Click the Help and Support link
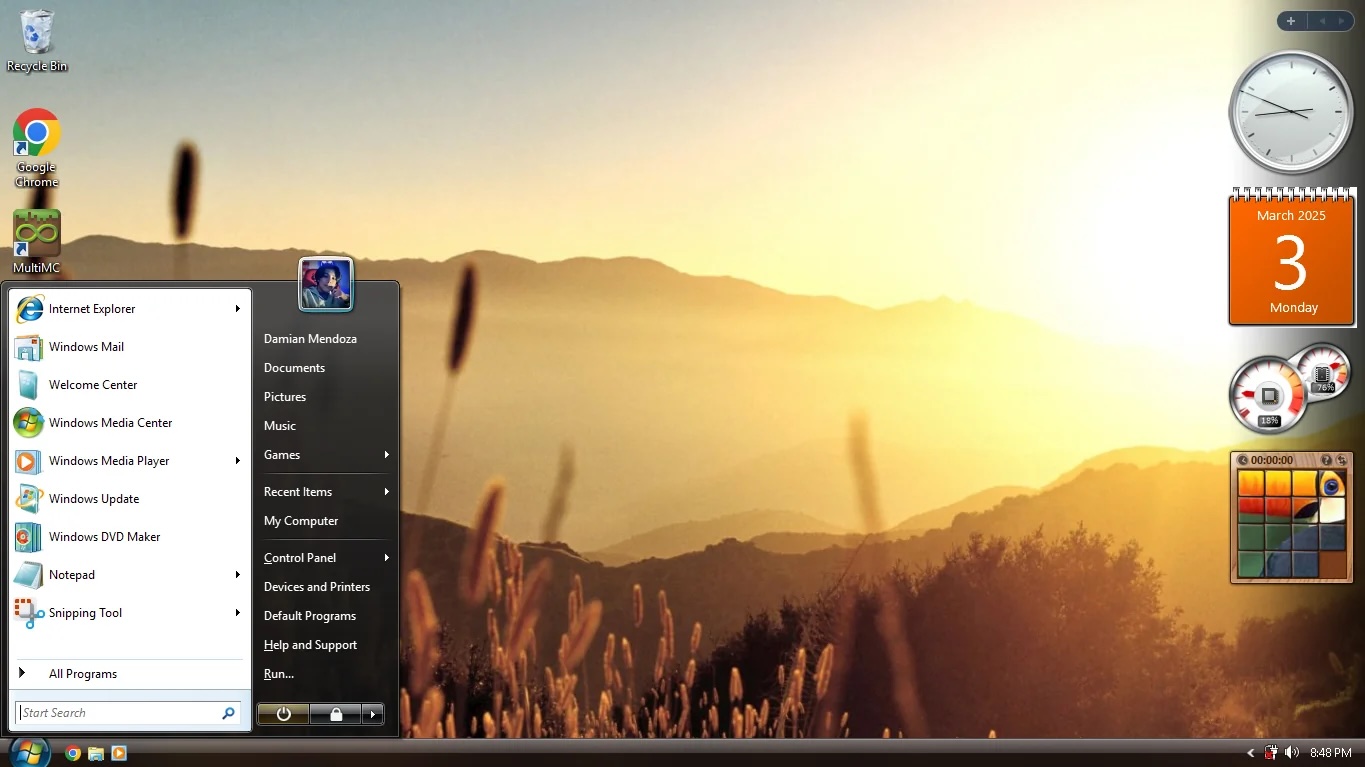This screenshot has height=767, width=1365. [310, 645]
